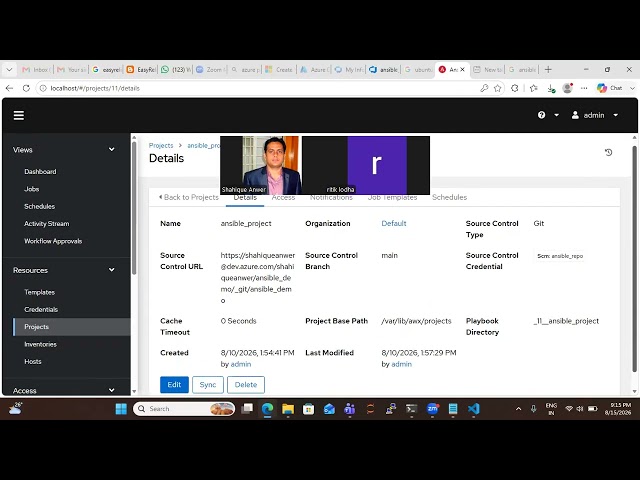Select Projects in sidebar
Screen dimensions: 640x480
point(72,327)
